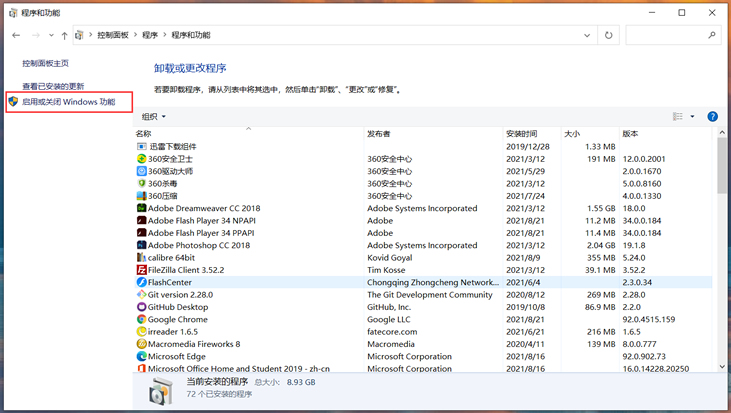Click 控制面板 in the breadcrumb path
The image size is (731, 413).
click(113, 35)
